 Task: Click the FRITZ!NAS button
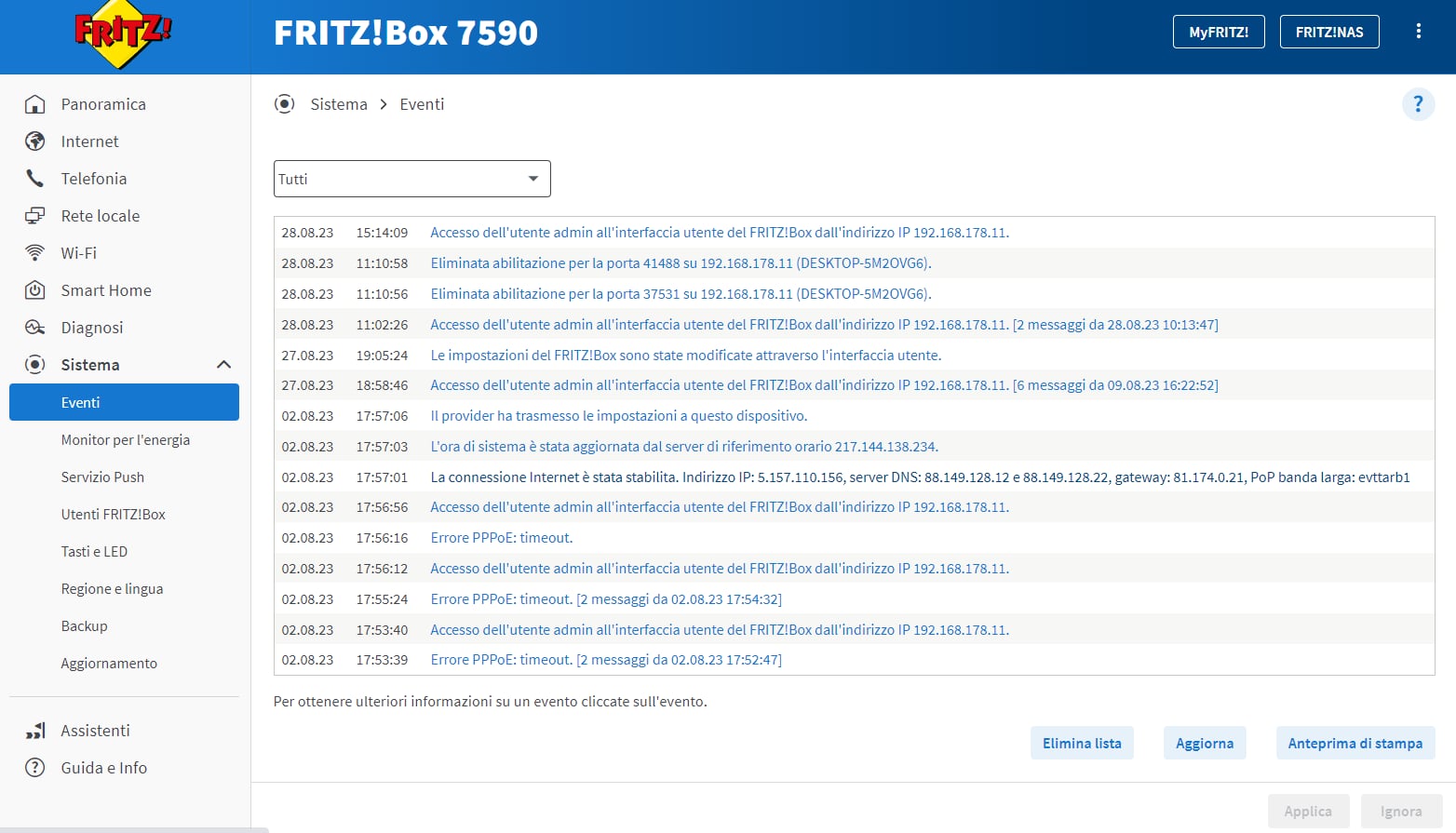point(1329,32)
